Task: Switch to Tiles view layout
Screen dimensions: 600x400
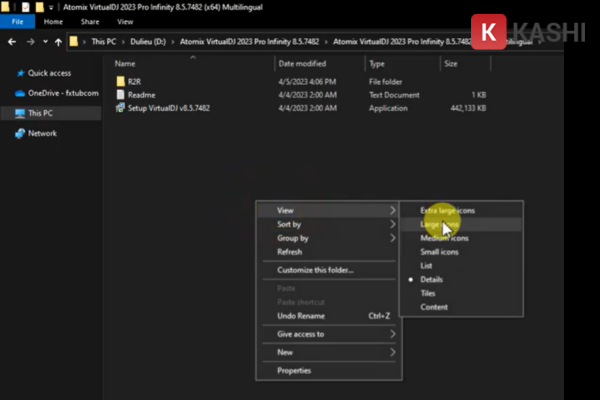Action: point(430,293)
